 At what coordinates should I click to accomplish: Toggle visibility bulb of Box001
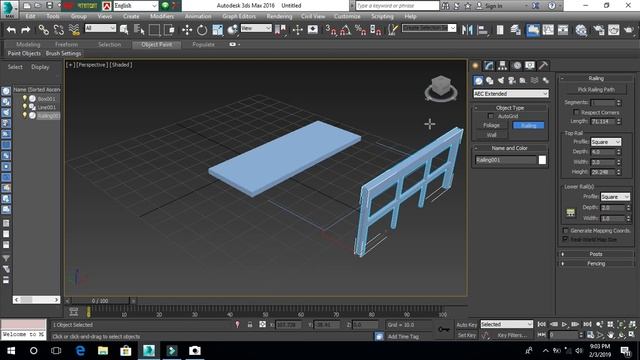(x=24, y=98)
